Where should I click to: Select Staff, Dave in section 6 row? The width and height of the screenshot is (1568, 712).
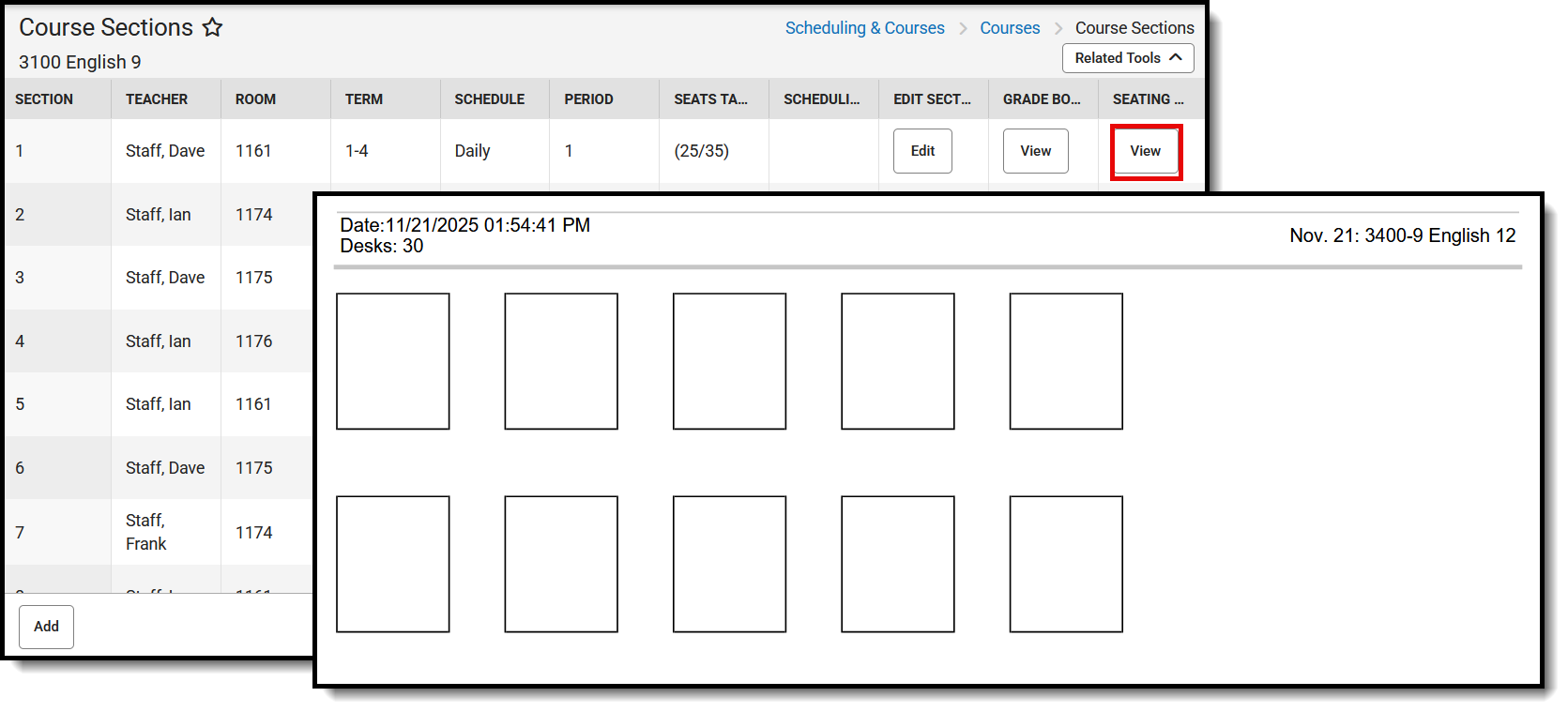[165, 468]
